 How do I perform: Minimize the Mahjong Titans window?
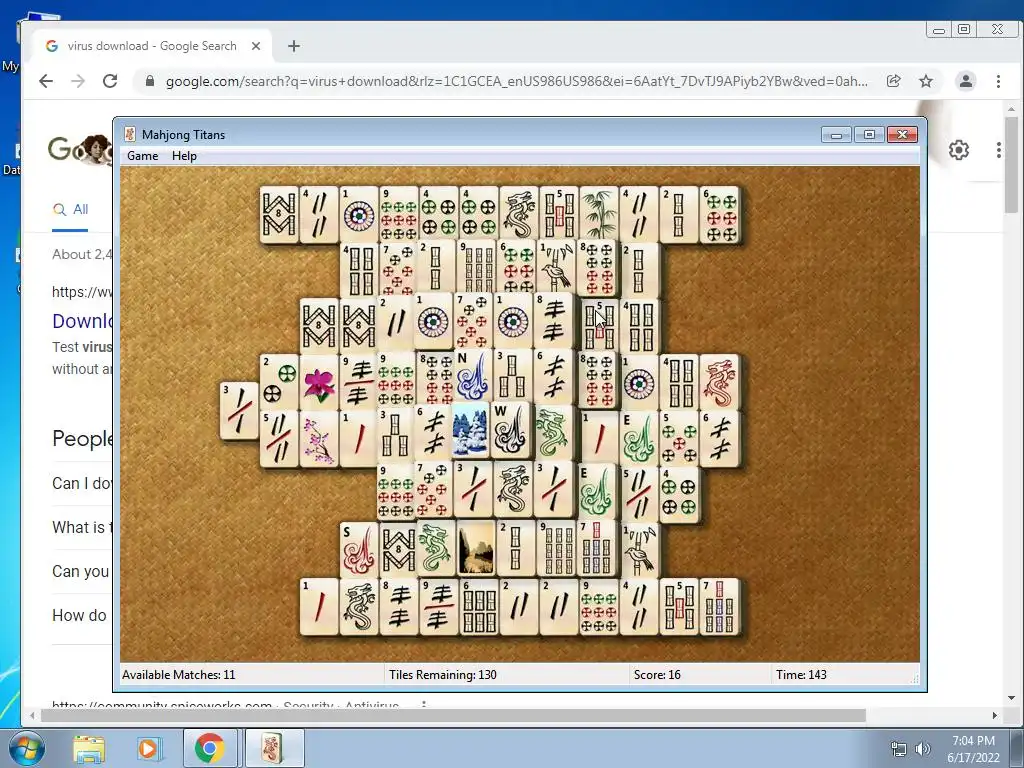(837, 135)
